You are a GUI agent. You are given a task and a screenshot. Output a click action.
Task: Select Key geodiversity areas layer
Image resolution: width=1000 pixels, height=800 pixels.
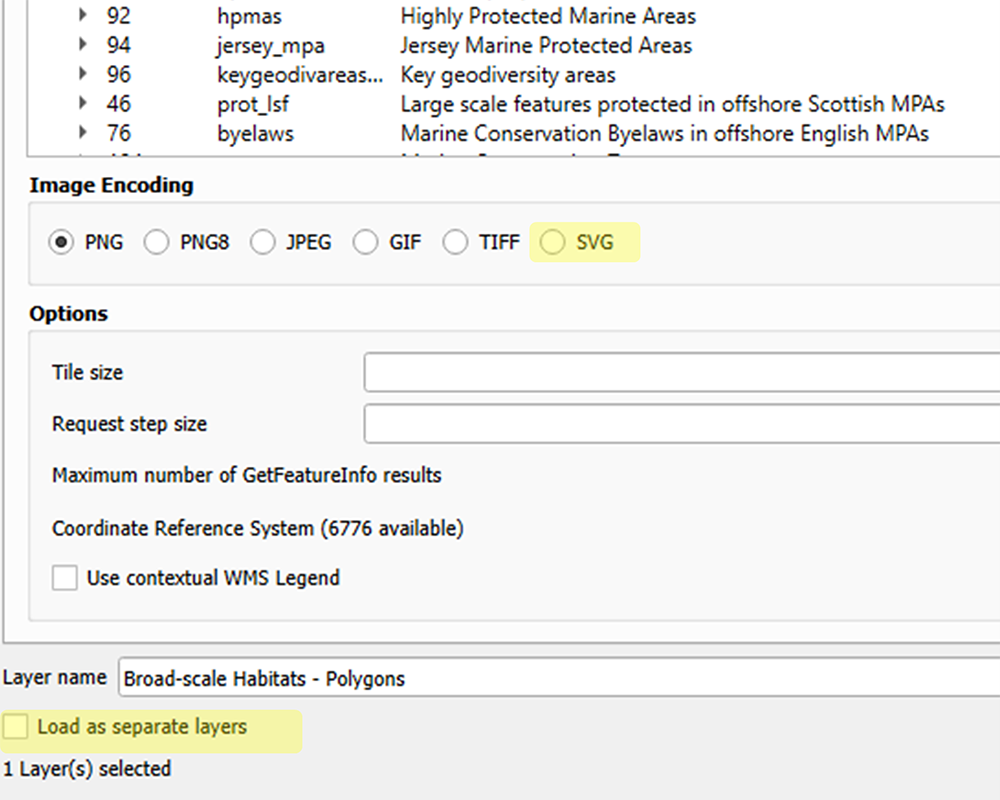[x=508, y=75]
